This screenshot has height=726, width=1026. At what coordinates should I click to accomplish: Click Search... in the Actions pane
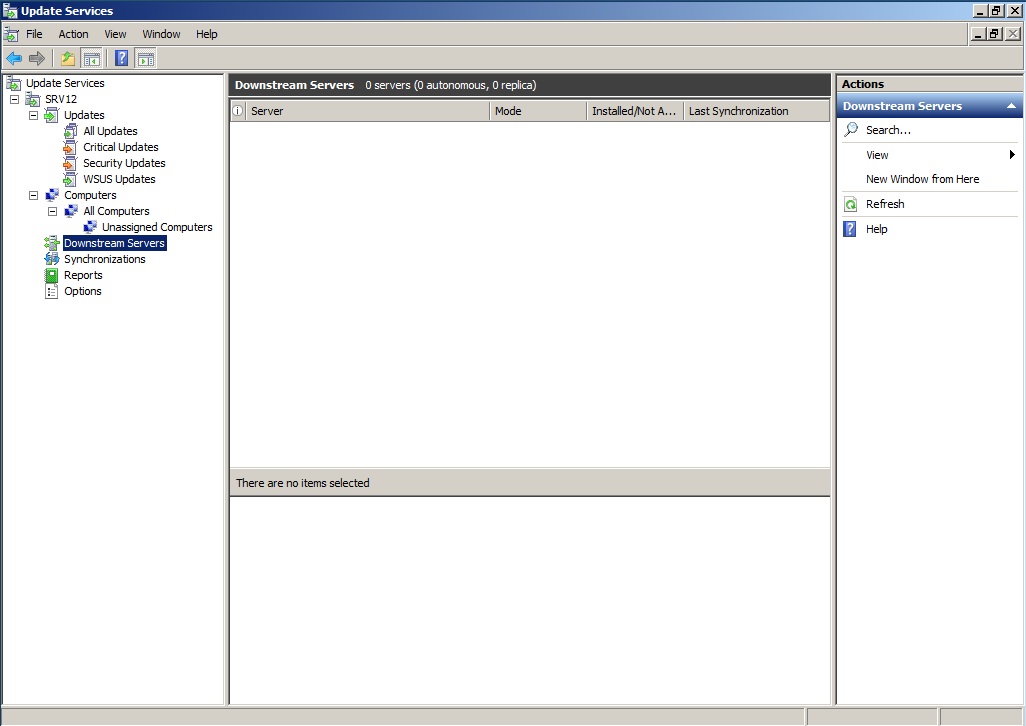click(x=888, y=130)
